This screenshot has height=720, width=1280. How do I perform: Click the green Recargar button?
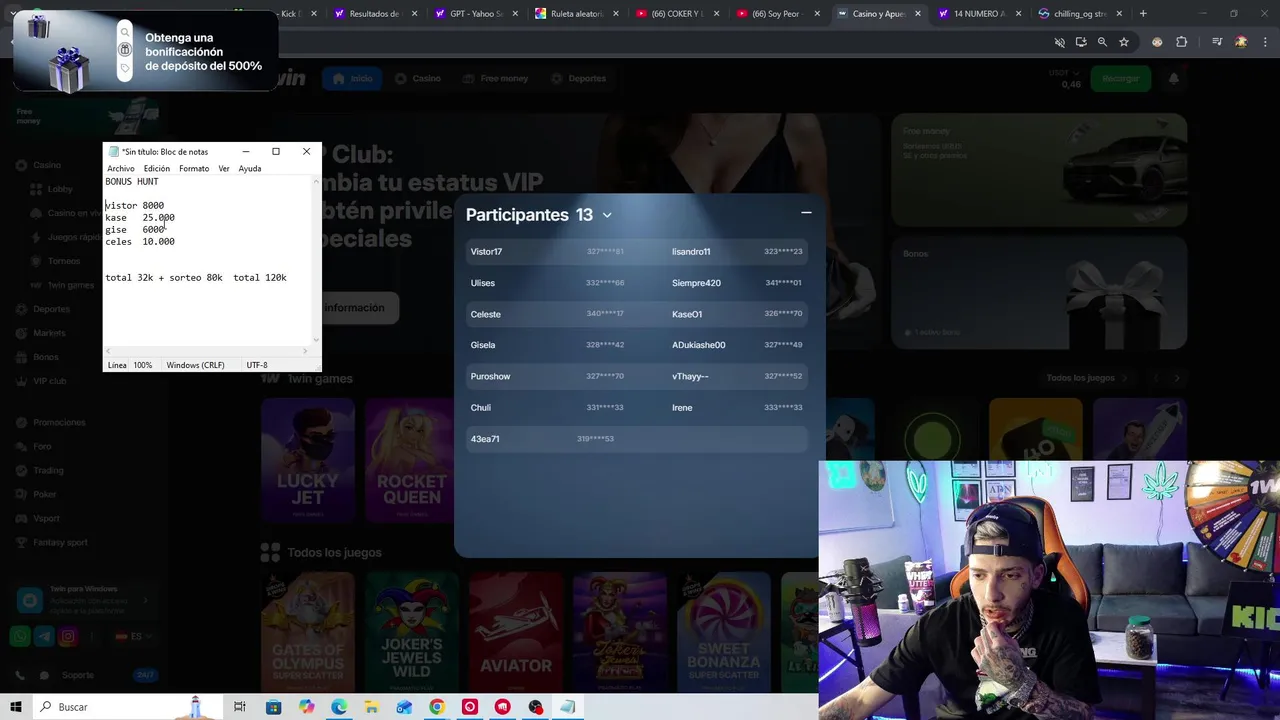pyautogui.click(x=1120, y=78)
